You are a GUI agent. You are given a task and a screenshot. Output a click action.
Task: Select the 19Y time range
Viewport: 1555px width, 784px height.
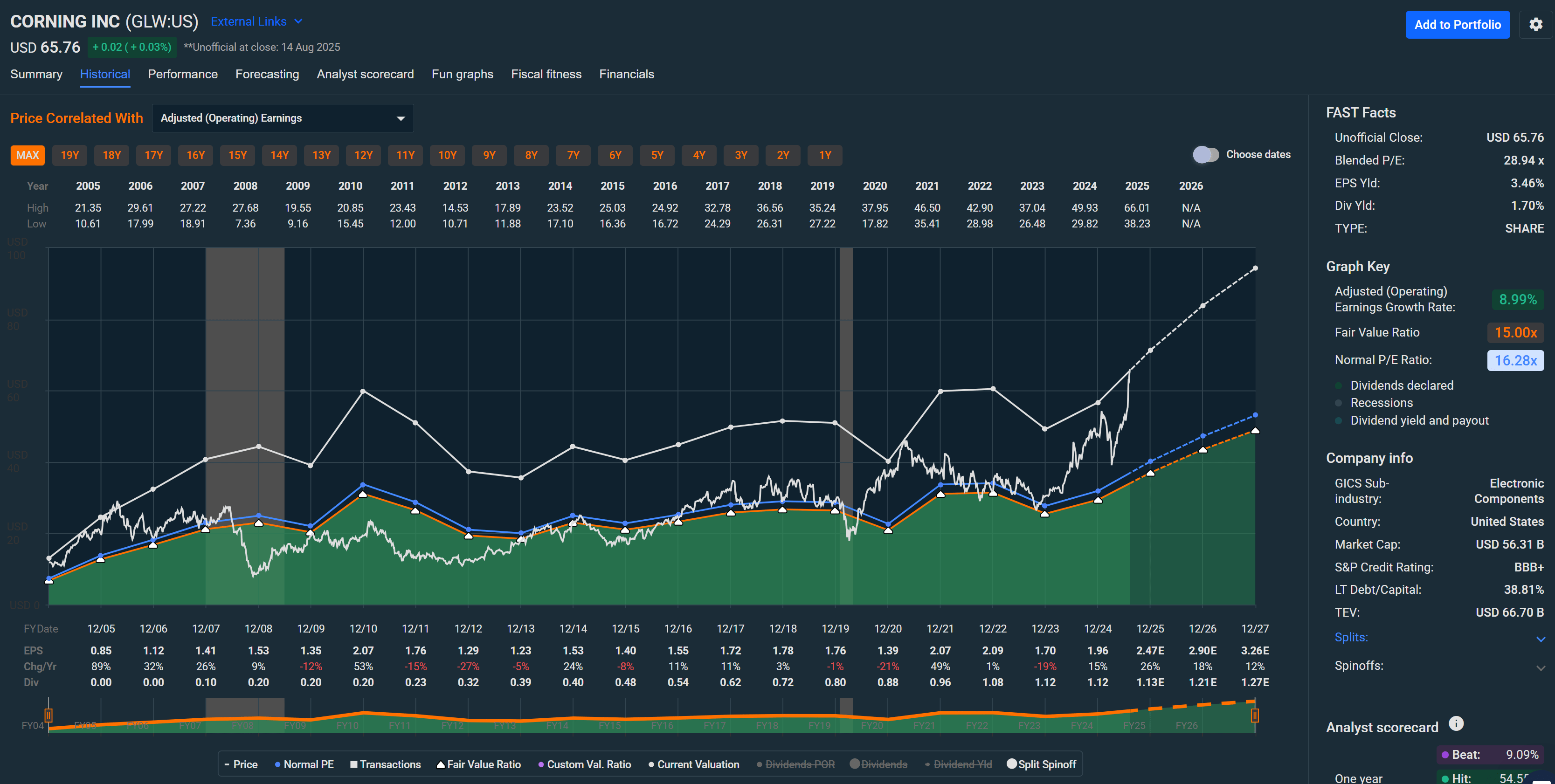pyautogui.click(x=70, y=156)
